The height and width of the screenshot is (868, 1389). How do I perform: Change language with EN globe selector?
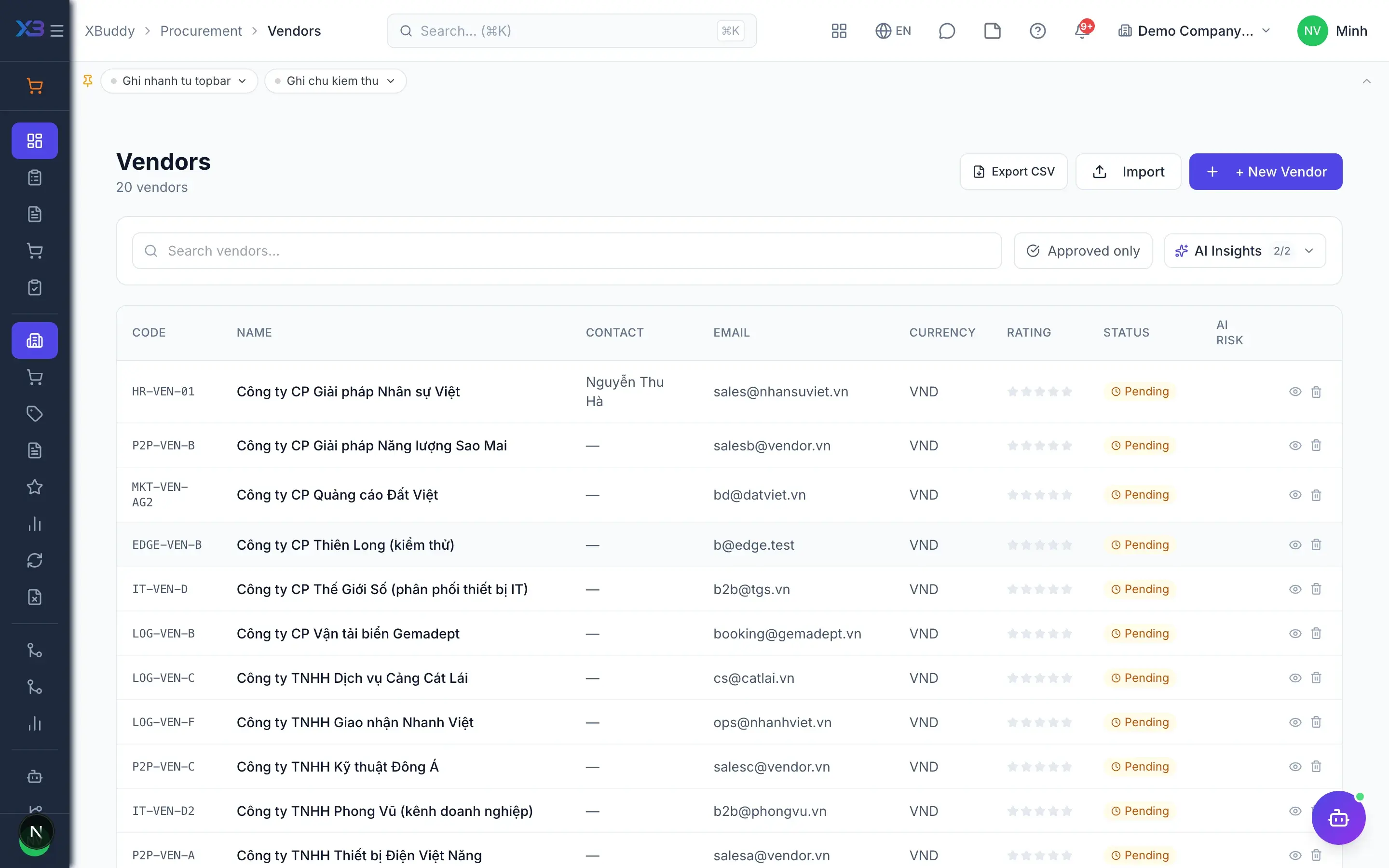tap(893, 31)
